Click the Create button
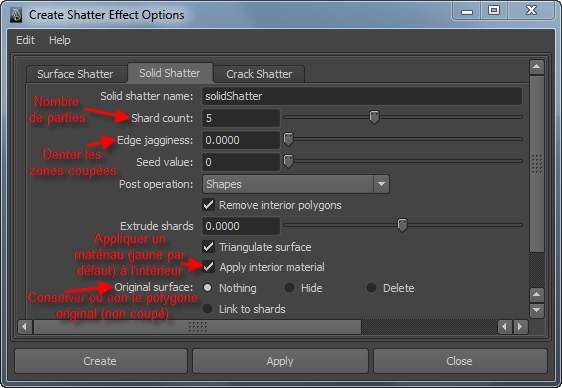Image resolution: width=562 pixels, height=388 pixels. click(100, 361)
